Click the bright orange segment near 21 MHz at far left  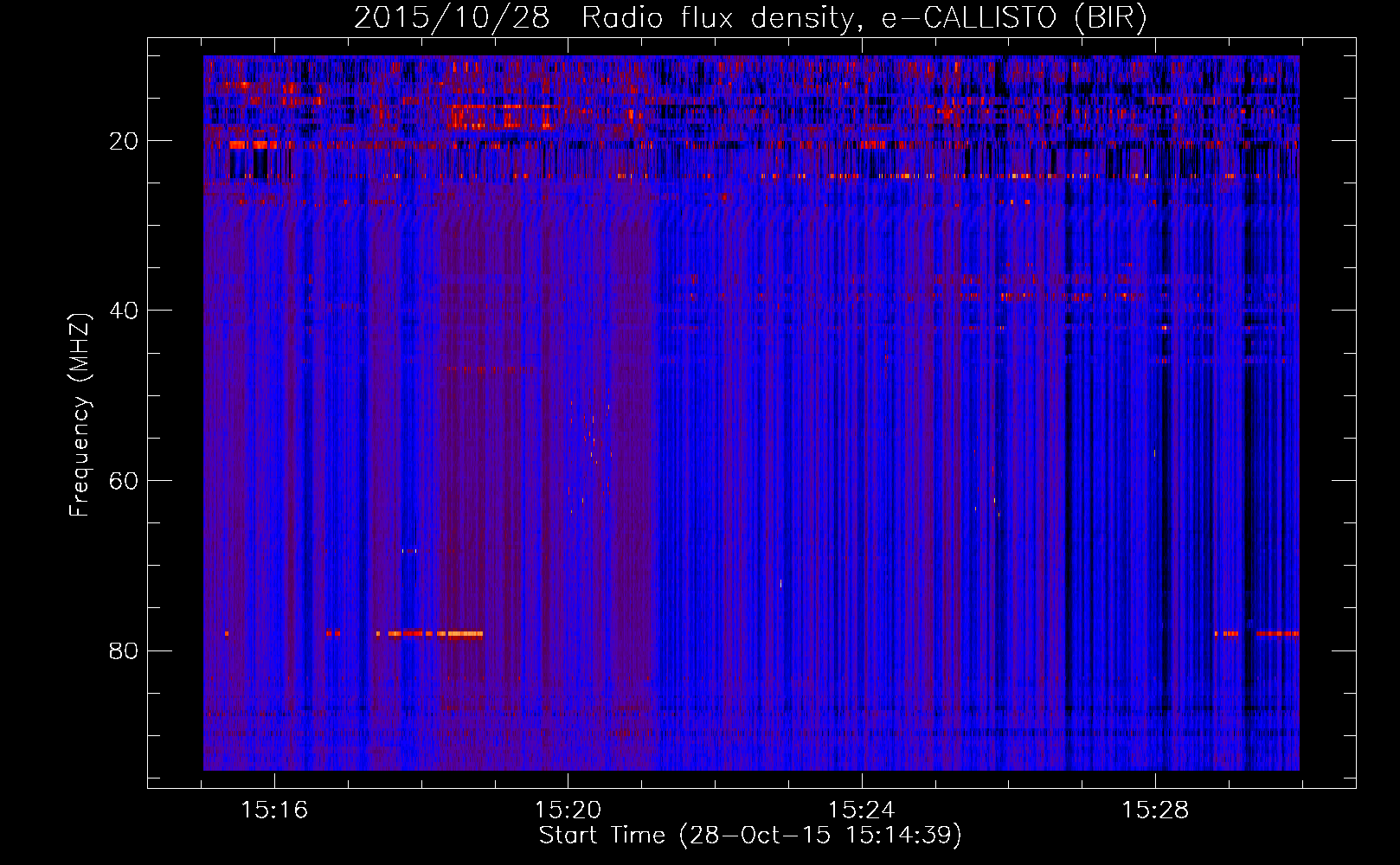(253, 145)
